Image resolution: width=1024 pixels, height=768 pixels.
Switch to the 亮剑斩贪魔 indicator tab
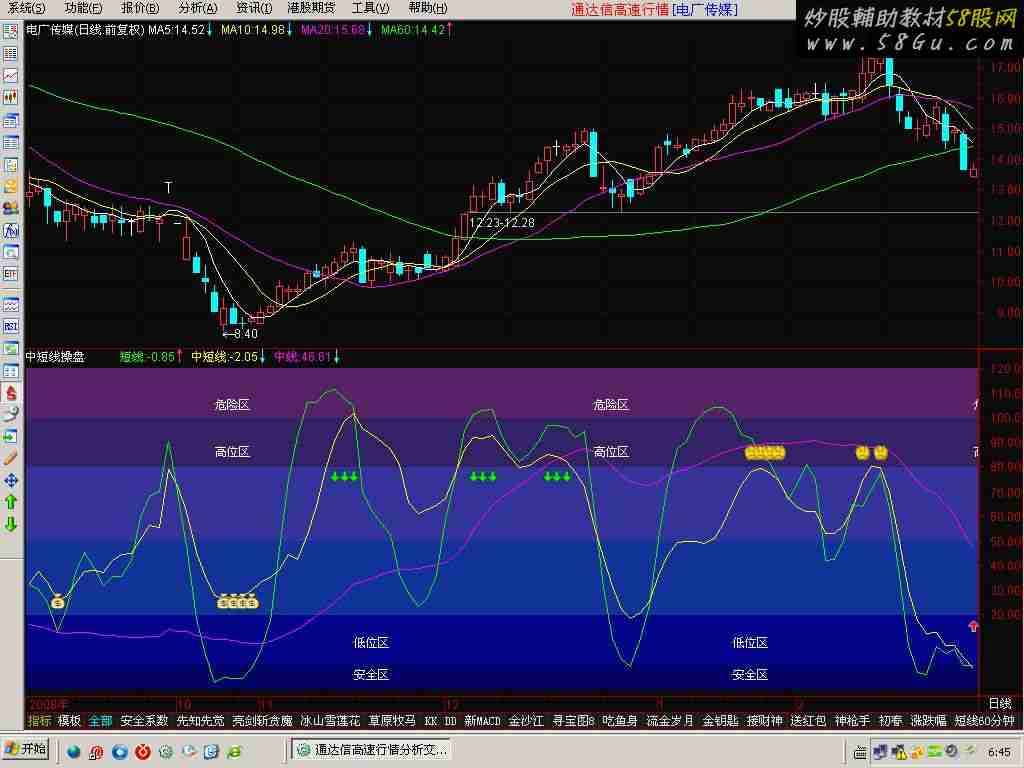[x=263, y=721]
